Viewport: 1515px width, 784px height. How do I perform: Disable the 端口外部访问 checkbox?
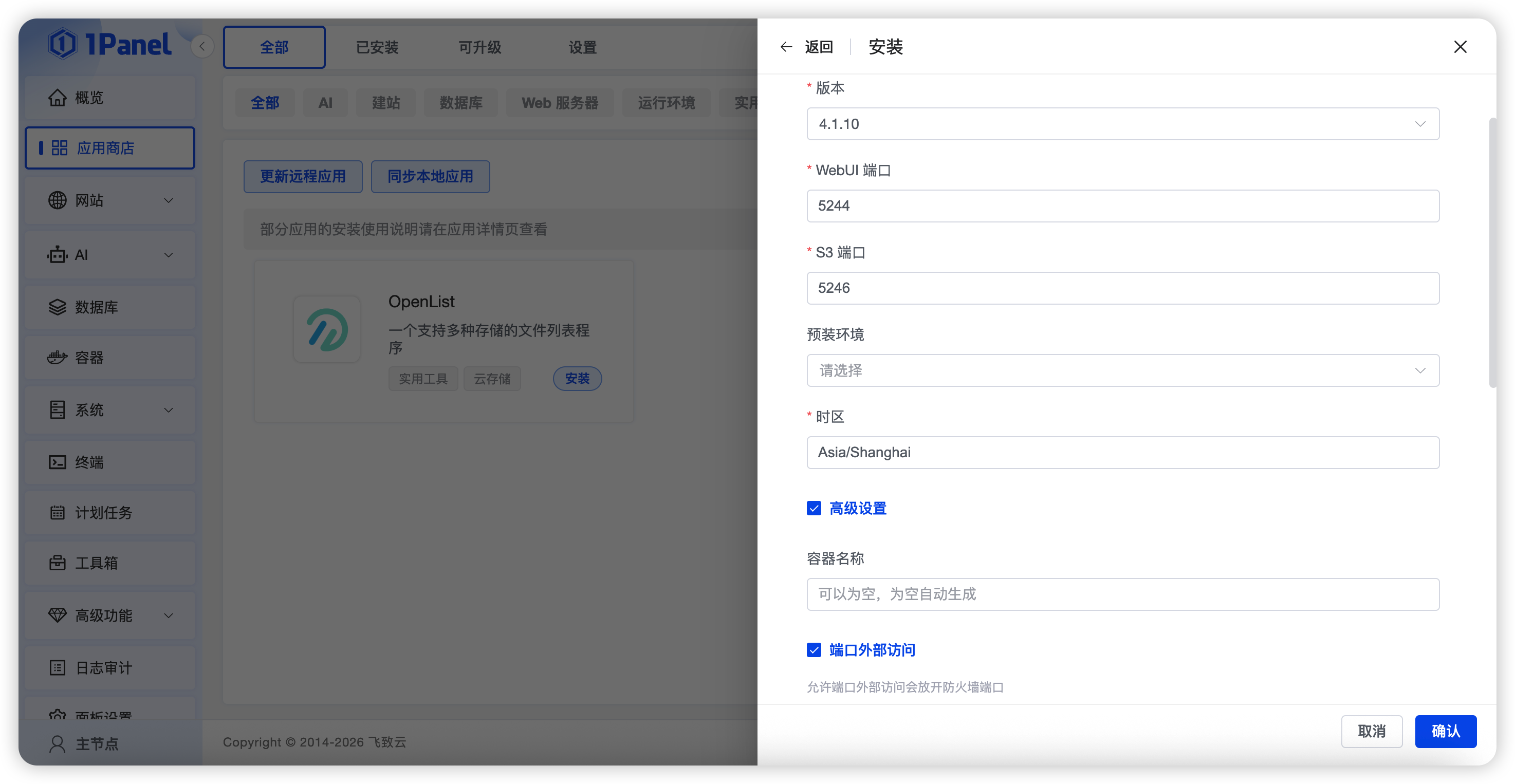point(814,650)
